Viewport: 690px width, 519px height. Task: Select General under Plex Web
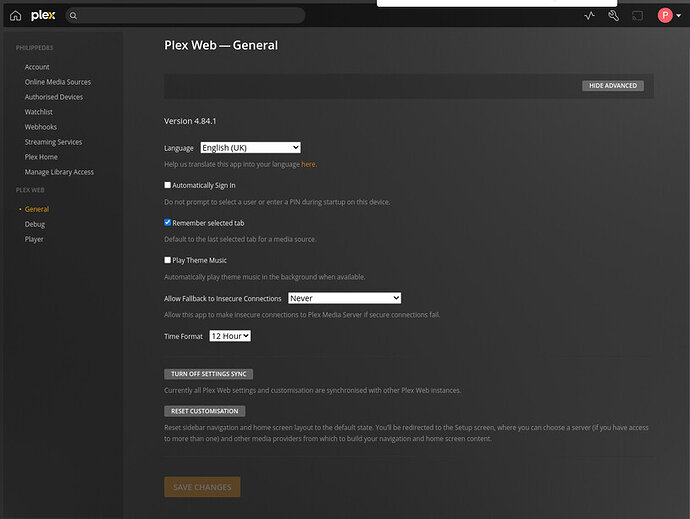click(x=37, y=209)
